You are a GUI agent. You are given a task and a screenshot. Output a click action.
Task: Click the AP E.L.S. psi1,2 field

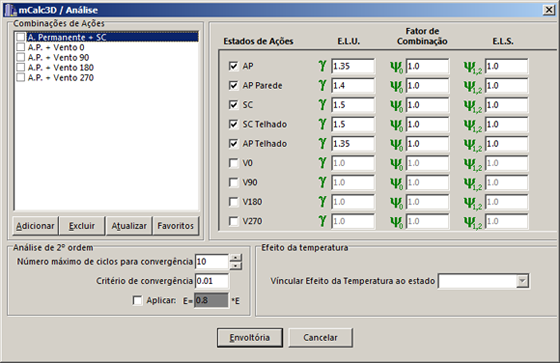click(506, 66)
